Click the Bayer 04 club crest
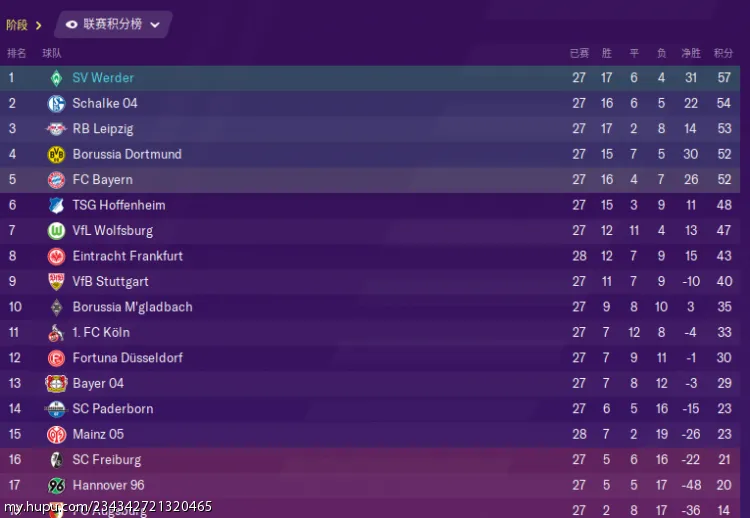 point(56,384)
